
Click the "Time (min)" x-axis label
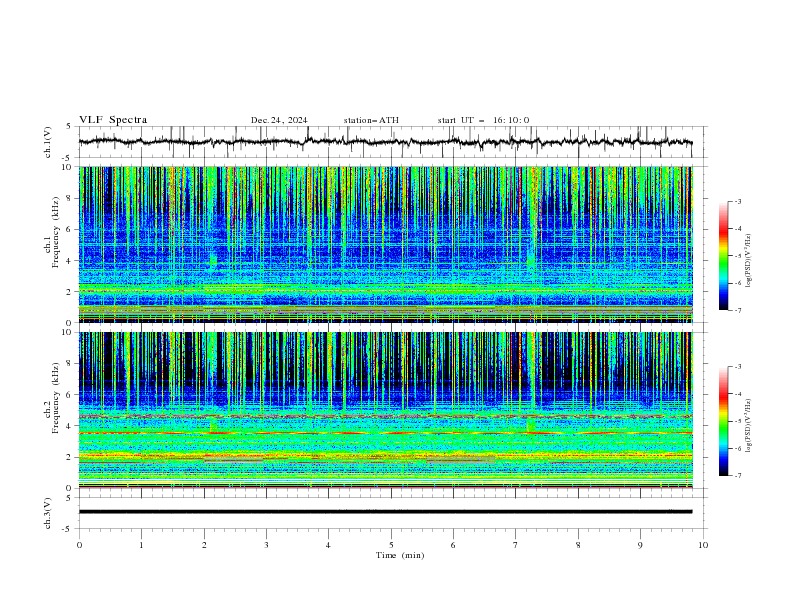click(x=400, y=555)
